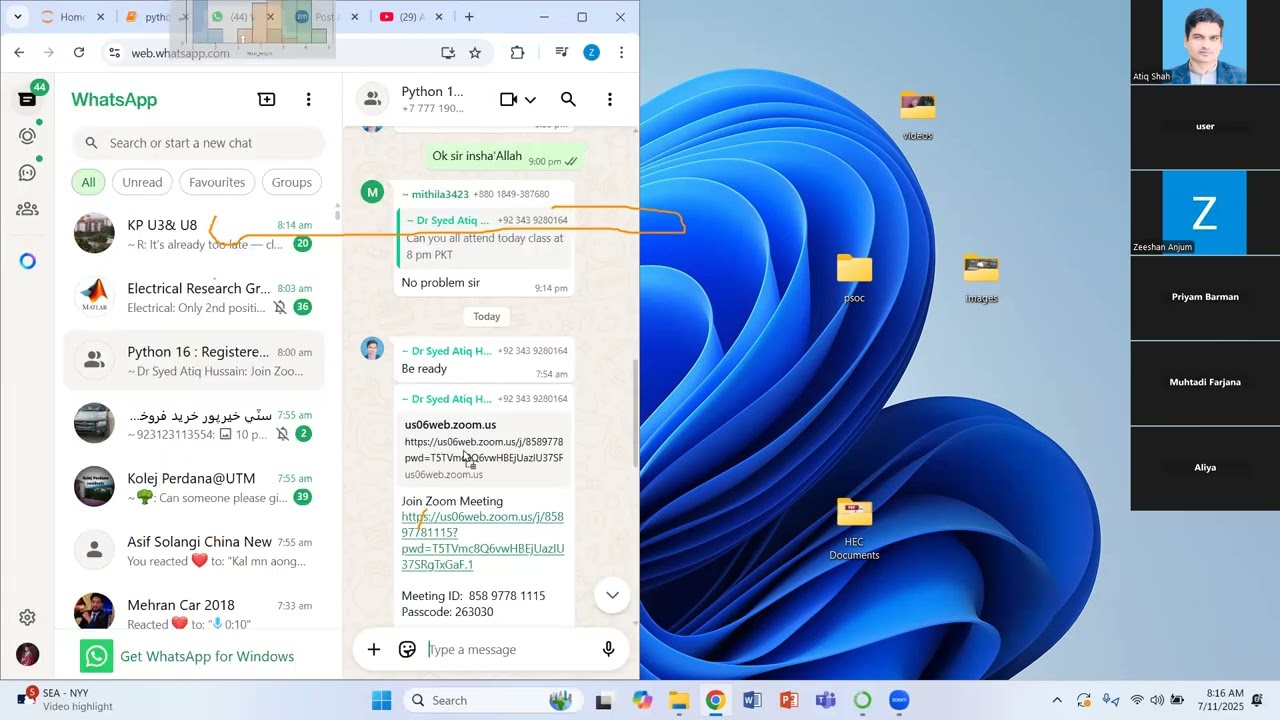Open Communities from the WhatsApp left rail
The image size is (1280, 720).
[28, 209]
